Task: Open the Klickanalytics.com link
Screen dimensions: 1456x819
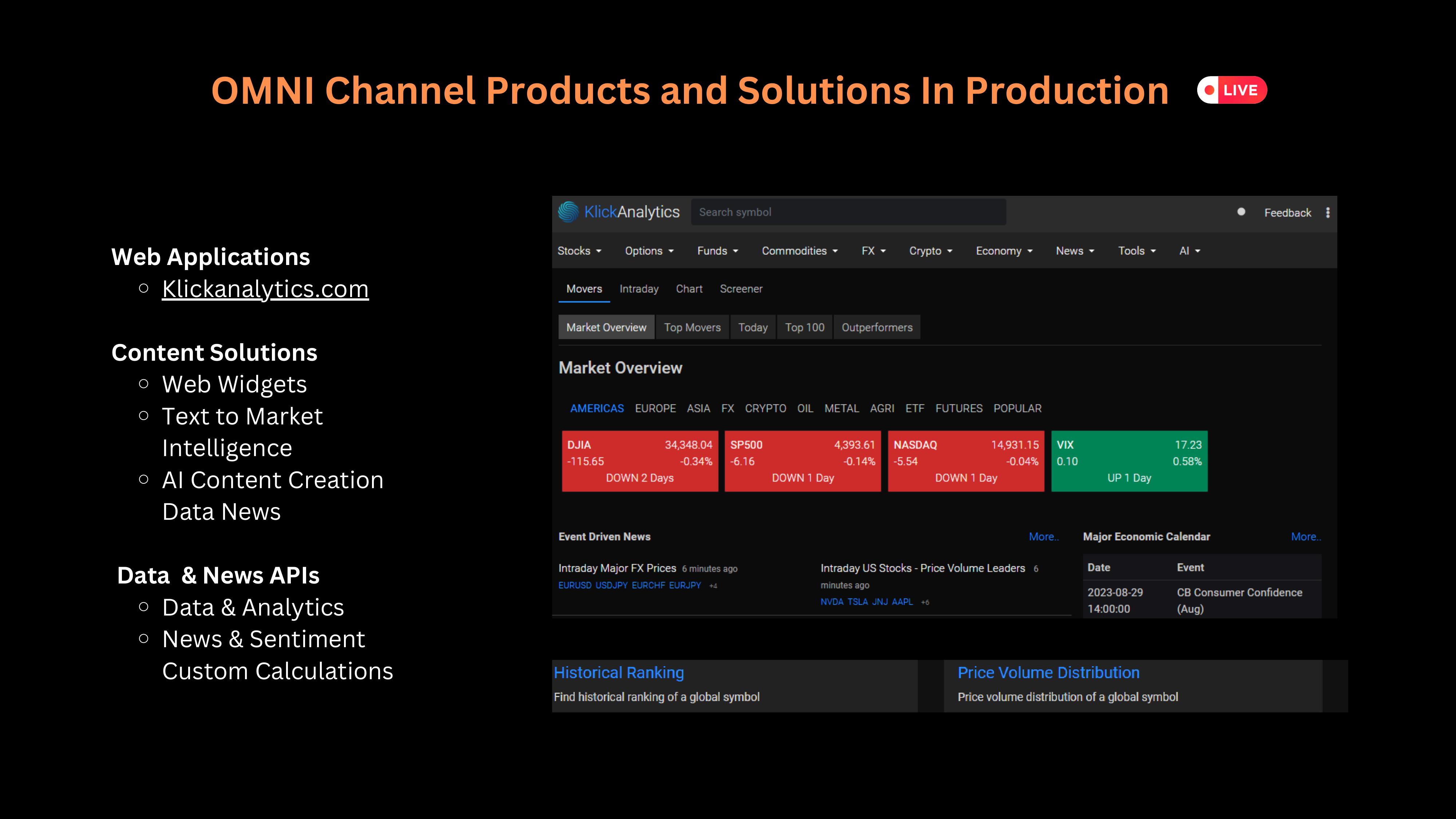Action: [265, 289]
